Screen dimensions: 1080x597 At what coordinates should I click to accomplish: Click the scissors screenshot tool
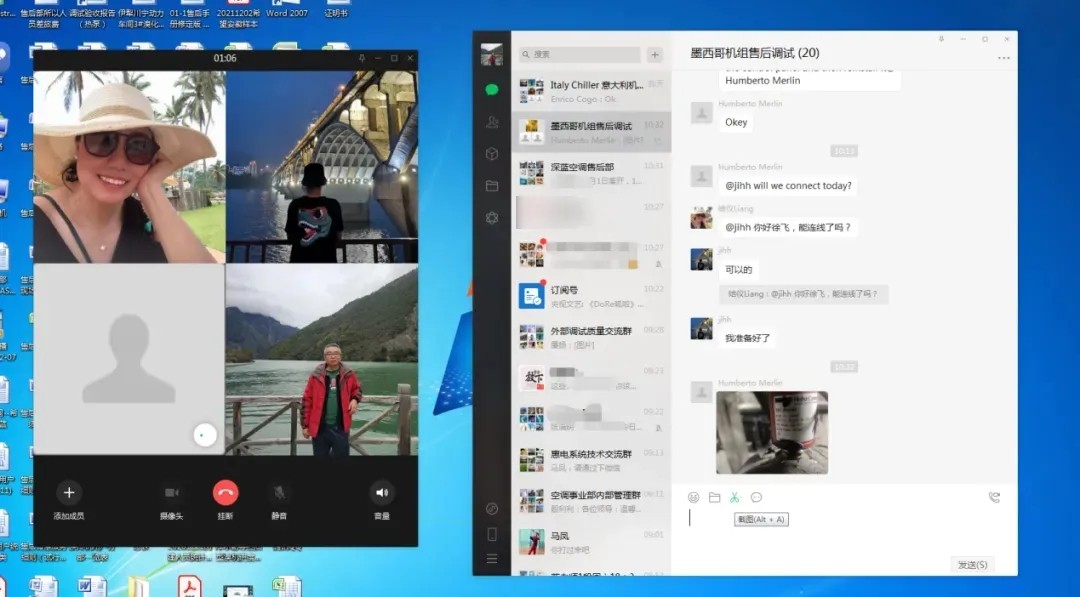tap(734, 497)
